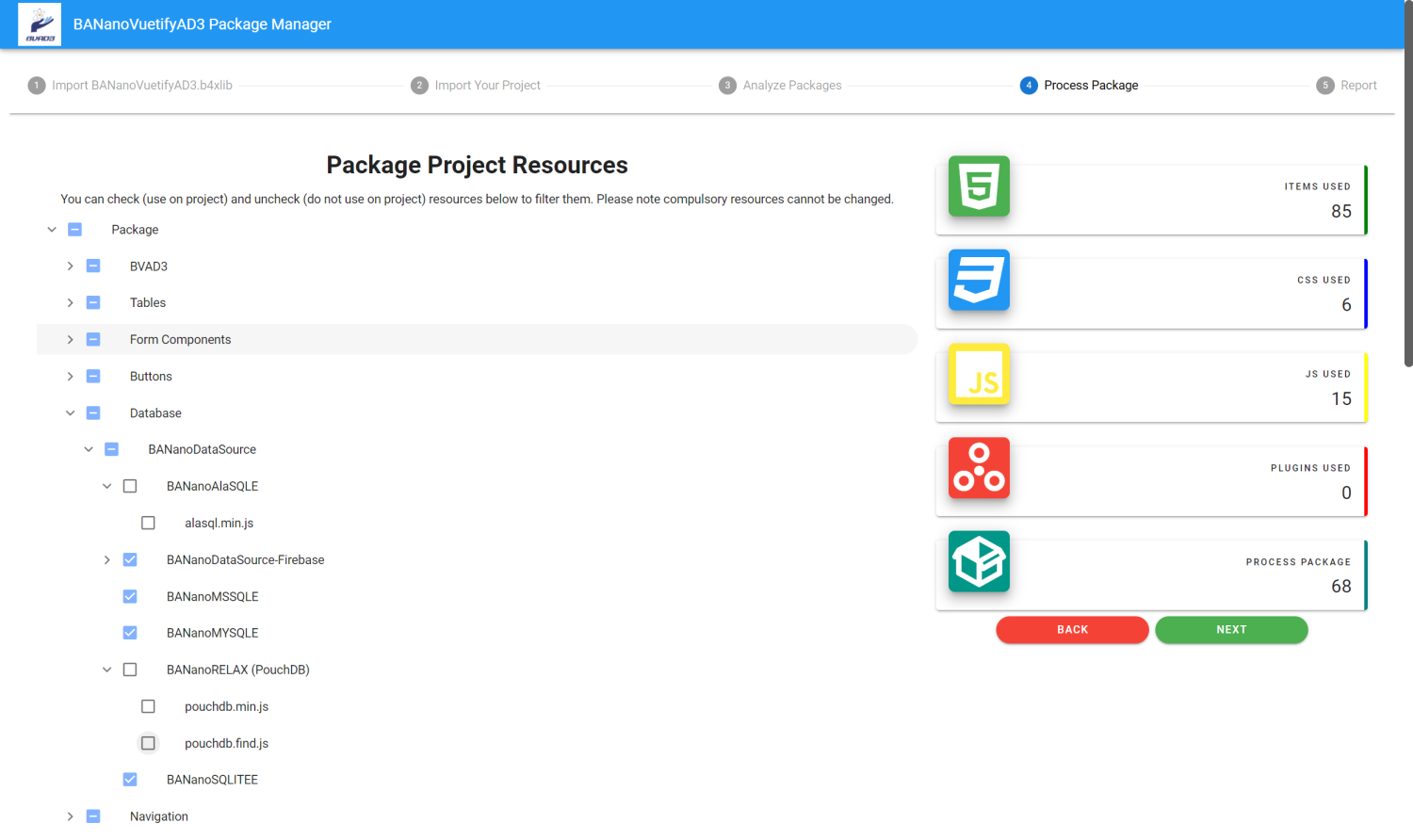
Task: Click the BANanoVuetifyAD3 Package Manager title
Action: tap(203, 24)
